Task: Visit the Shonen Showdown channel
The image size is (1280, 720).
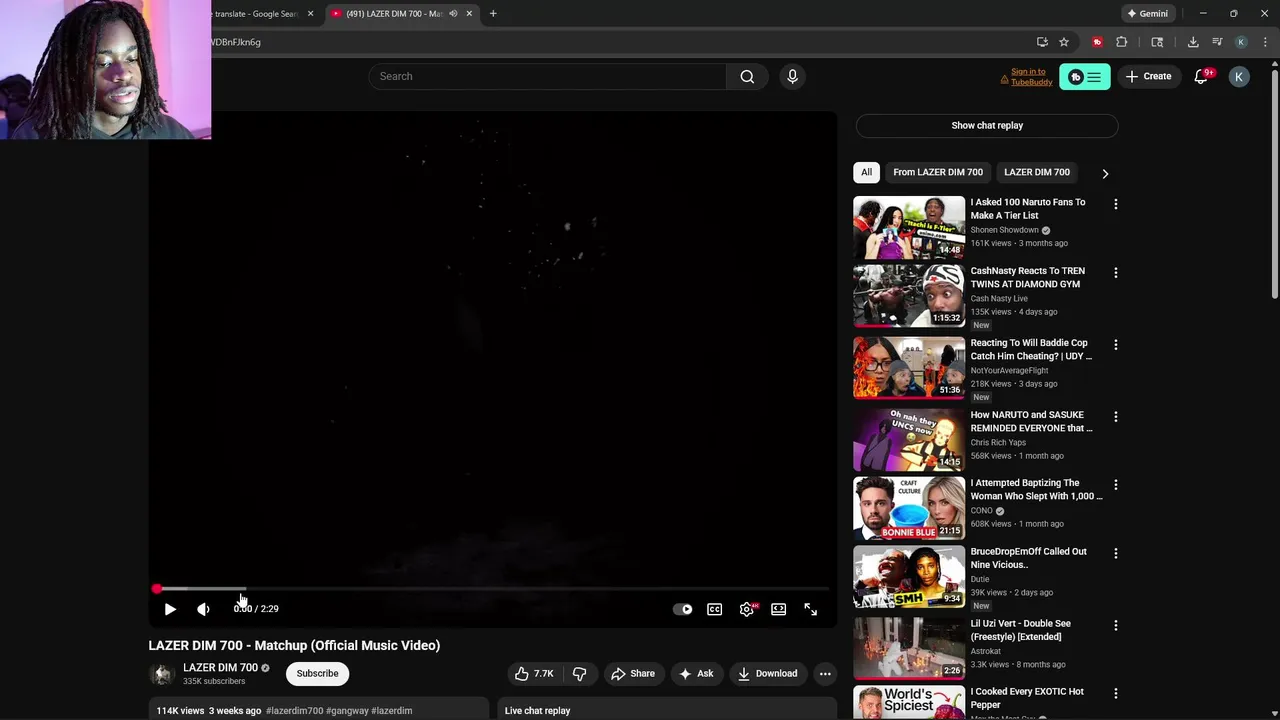Action: click(1004, 230)
